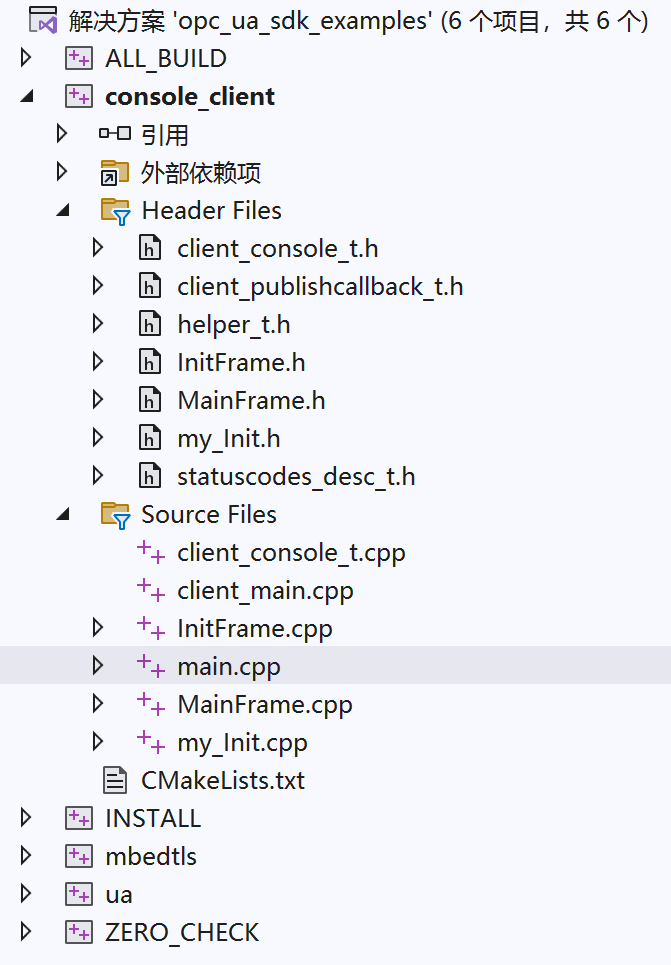Screen dimensions: 671x965
Task: Collapse the Header Files folder
Action: coord(63,210)
